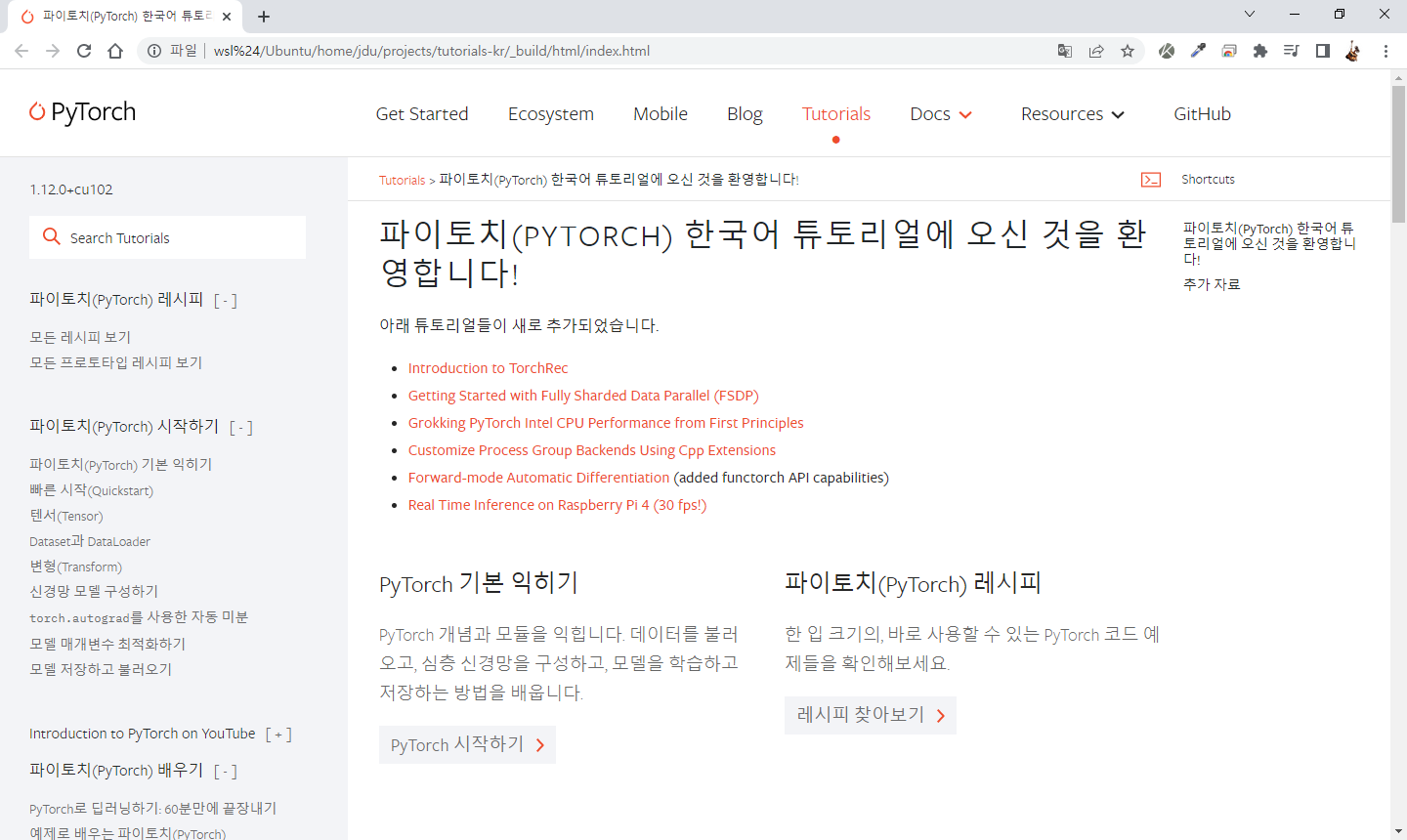Collapse the 파이토치(PyTorch) 레시피 section
The width and height of the screenshot is (1407, 840).
pyautogui.click(x=226, y=301)
